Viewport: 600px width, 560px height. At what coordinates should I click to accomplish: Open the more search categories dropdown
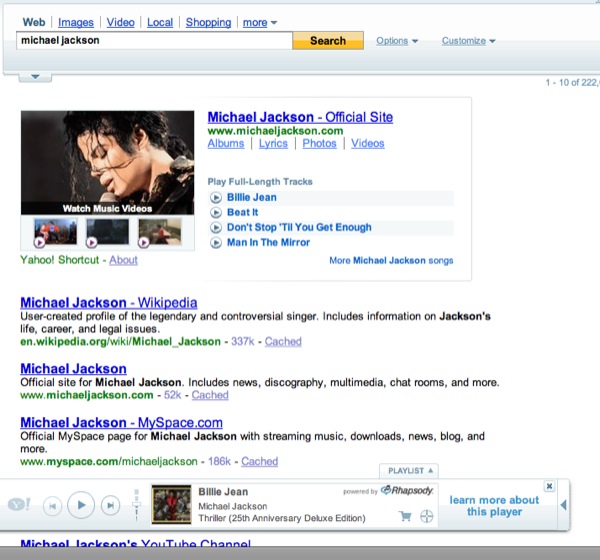(x=260, y=23)
